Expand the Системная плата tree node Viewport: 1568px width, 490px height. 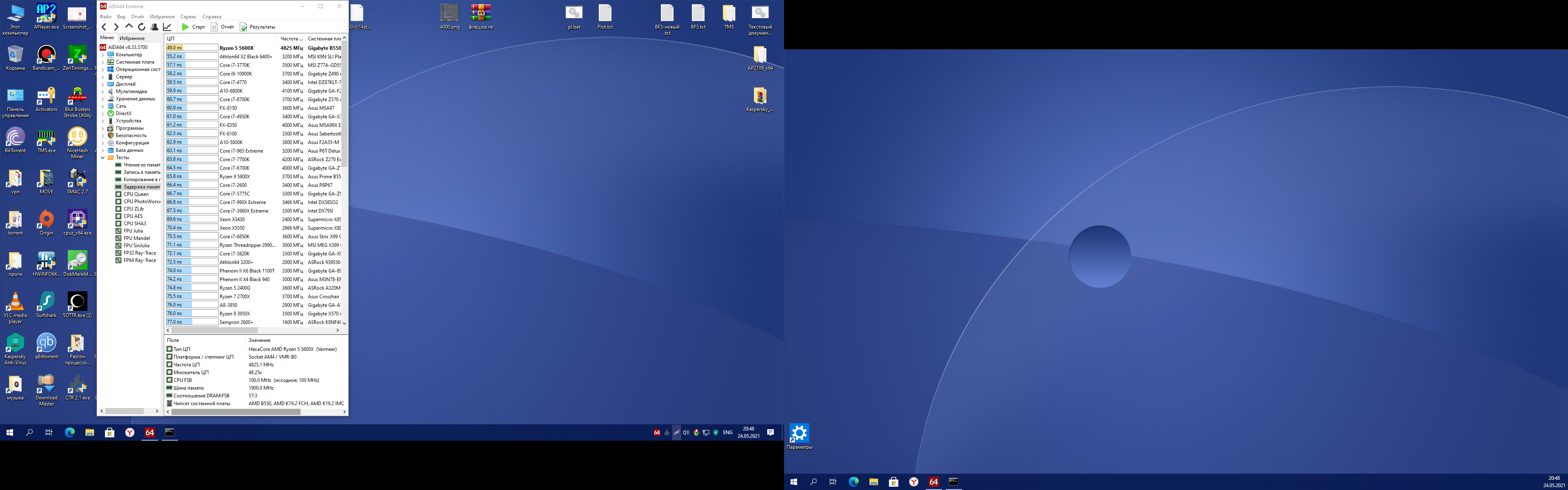pos(103,62)
